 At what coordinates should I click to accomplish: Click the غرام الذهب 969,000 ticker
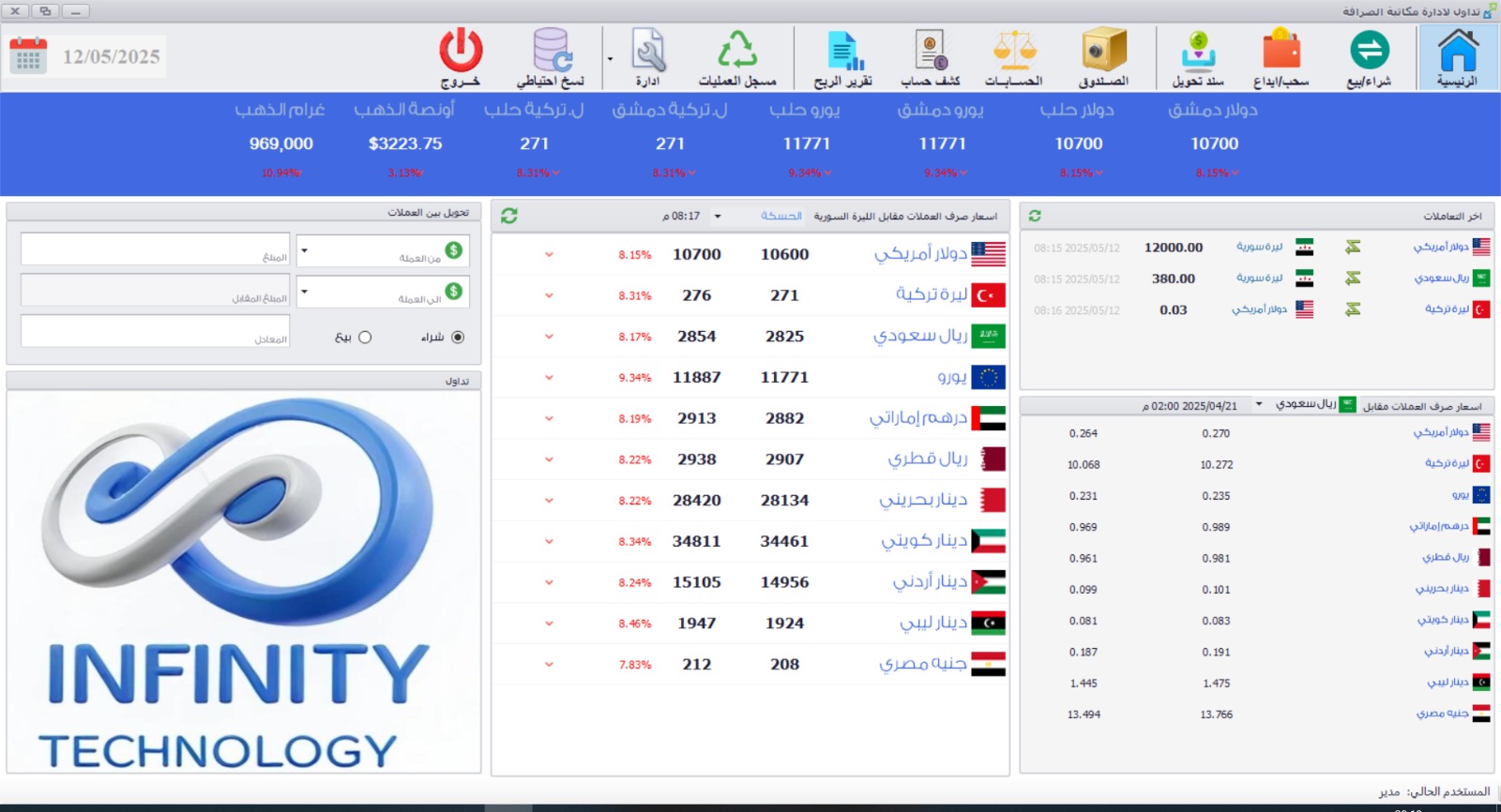click(x=280, y=139)
